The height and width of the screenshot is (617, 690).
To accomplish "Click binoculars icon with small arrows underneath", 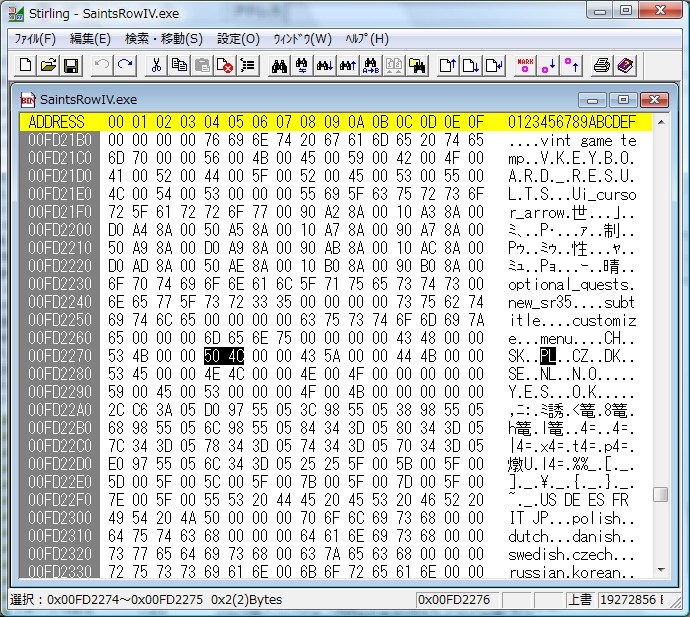I will pyautogui.click(x=302, y=66).
